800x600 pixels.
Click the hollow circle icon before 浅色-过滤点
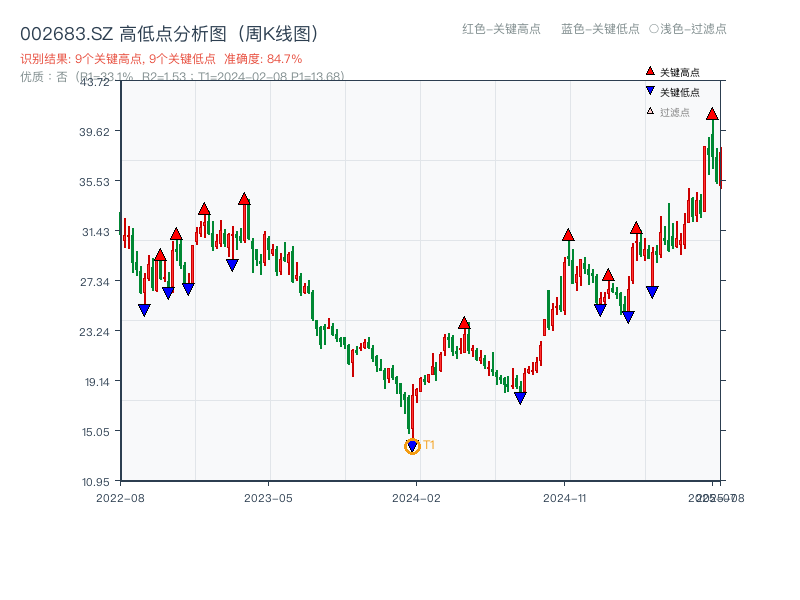pyautogui.click(x=654, y=29)
